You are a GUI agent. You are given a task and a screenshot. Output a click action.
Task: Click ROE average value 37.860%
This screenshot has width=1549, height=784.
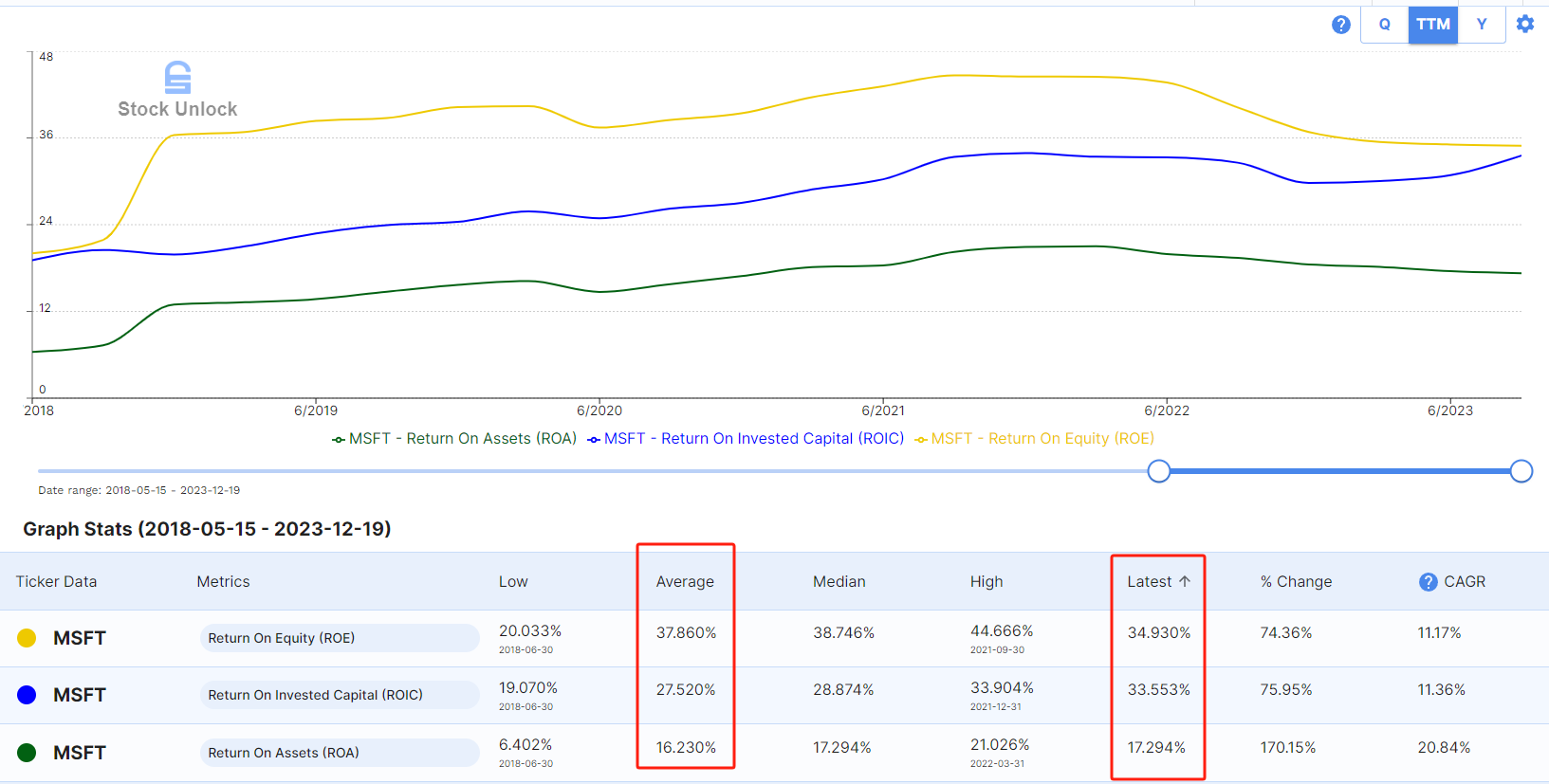click(686, 633)
